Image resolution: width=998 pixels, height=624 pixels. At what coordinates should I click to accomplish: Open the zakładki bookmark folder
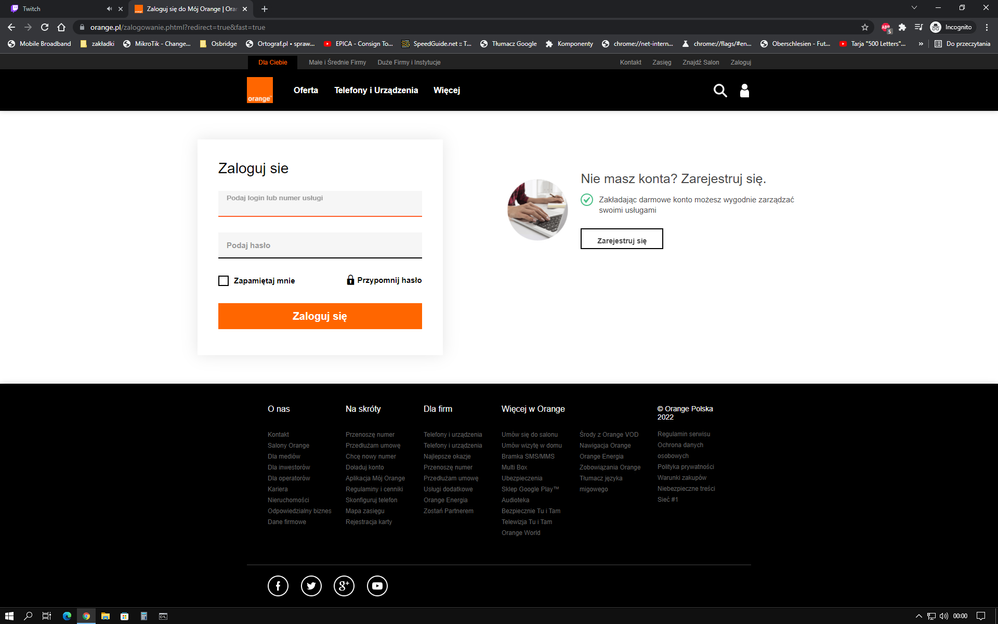97,44
